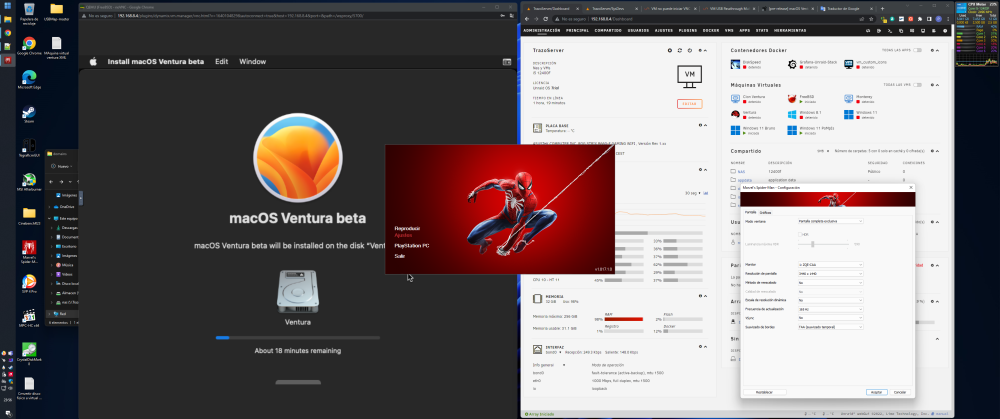The image size is (1000, 419).
Task: Open the Docker menu in Unraid
Action: (710, 30)
